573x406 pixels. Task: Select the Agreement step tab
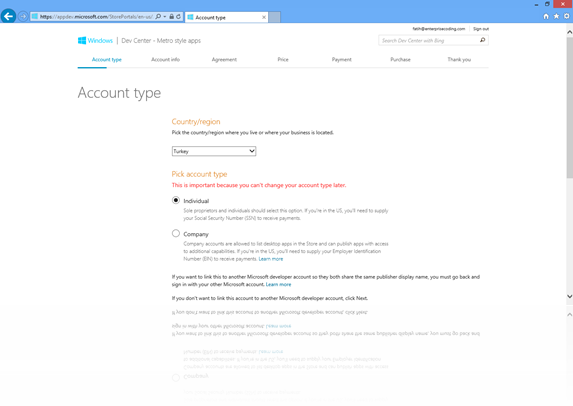pos(224,60)
